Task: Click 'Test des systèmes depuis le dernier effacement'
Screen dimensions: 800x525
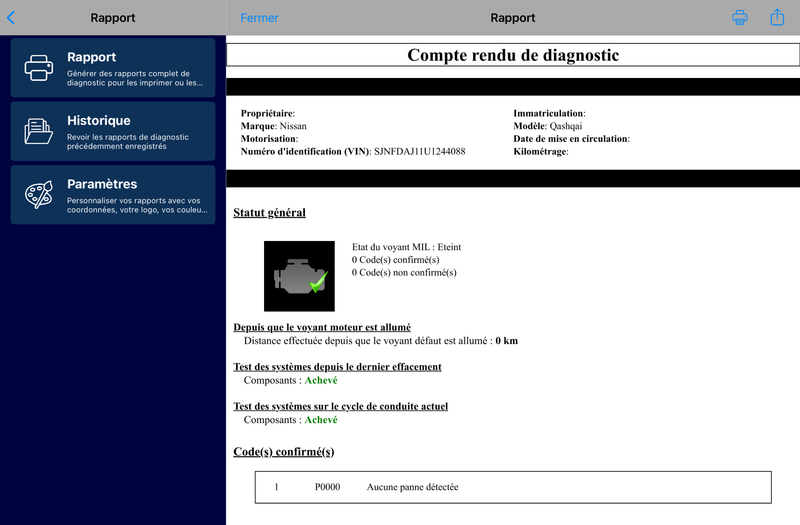Action: click(x=337, y=367)
